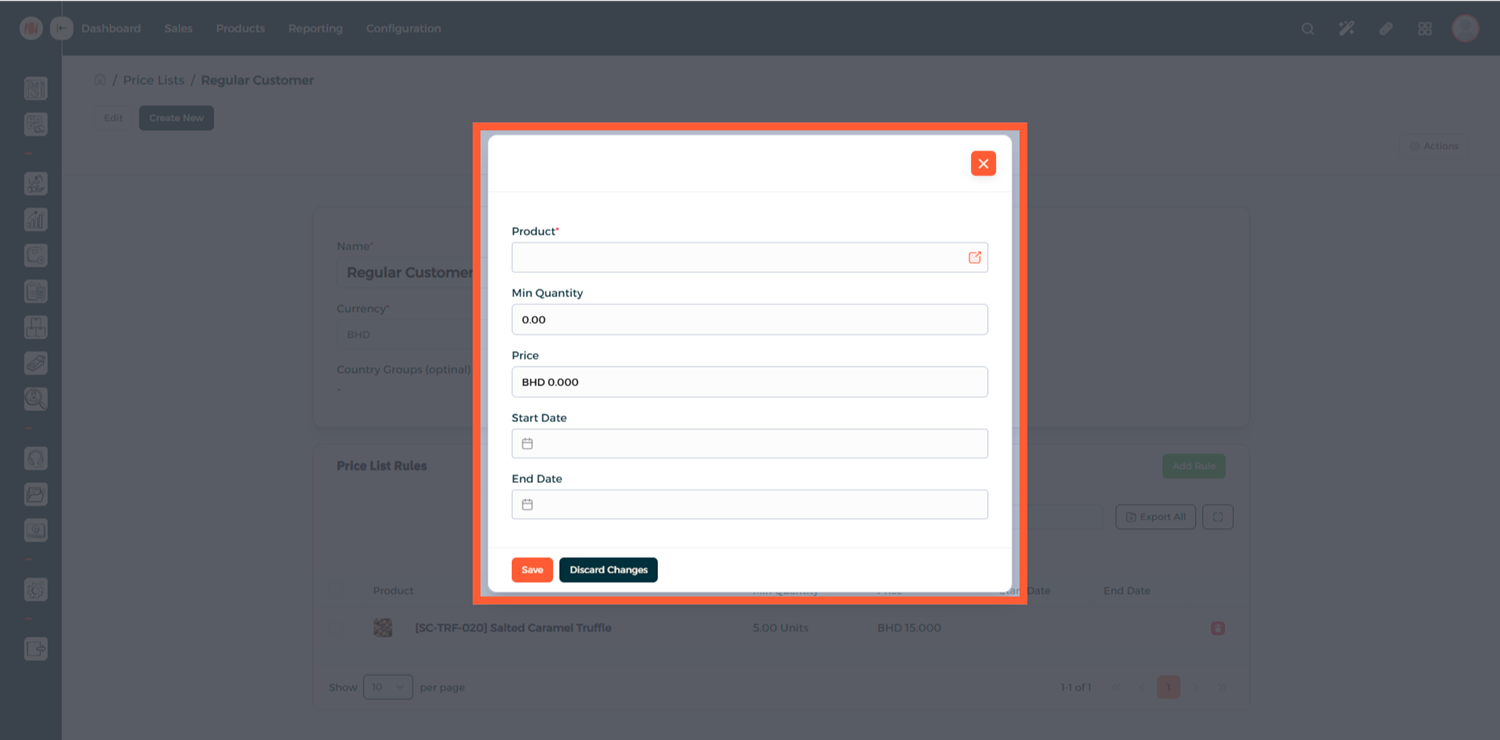Open the Configuration menu
The width and height of the screenshot is (1500, 740).
[403, 29]
